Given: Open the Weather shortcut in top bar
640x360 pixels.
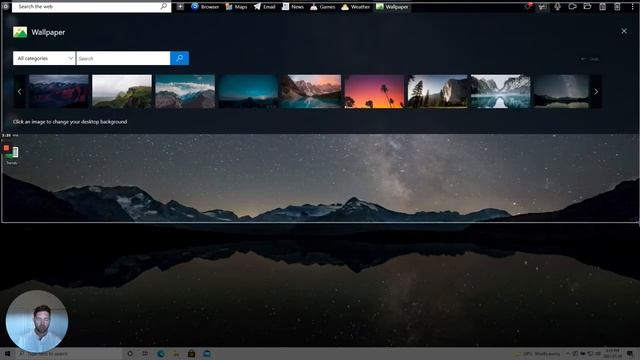Looking at the screenshot, I should point(356,7).
